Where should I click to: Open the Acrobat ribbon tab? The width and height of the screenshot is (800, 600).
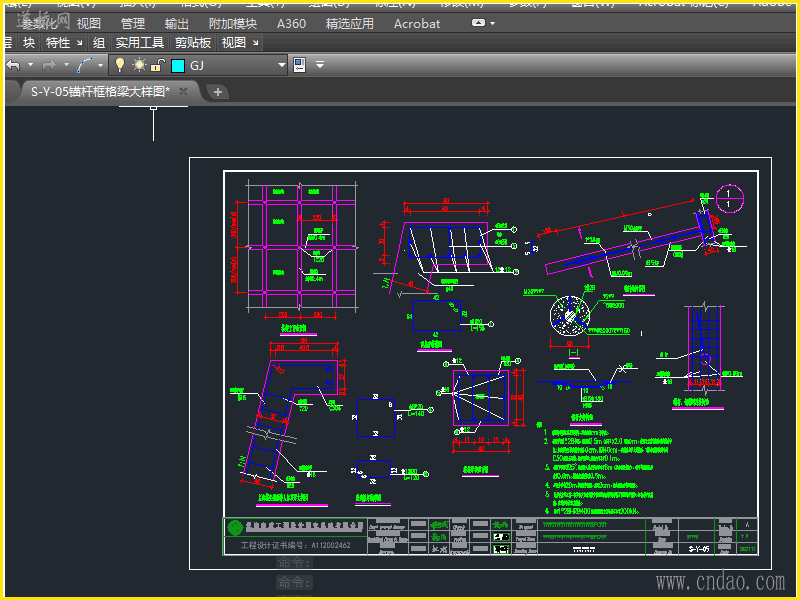[x=416, y=23]
